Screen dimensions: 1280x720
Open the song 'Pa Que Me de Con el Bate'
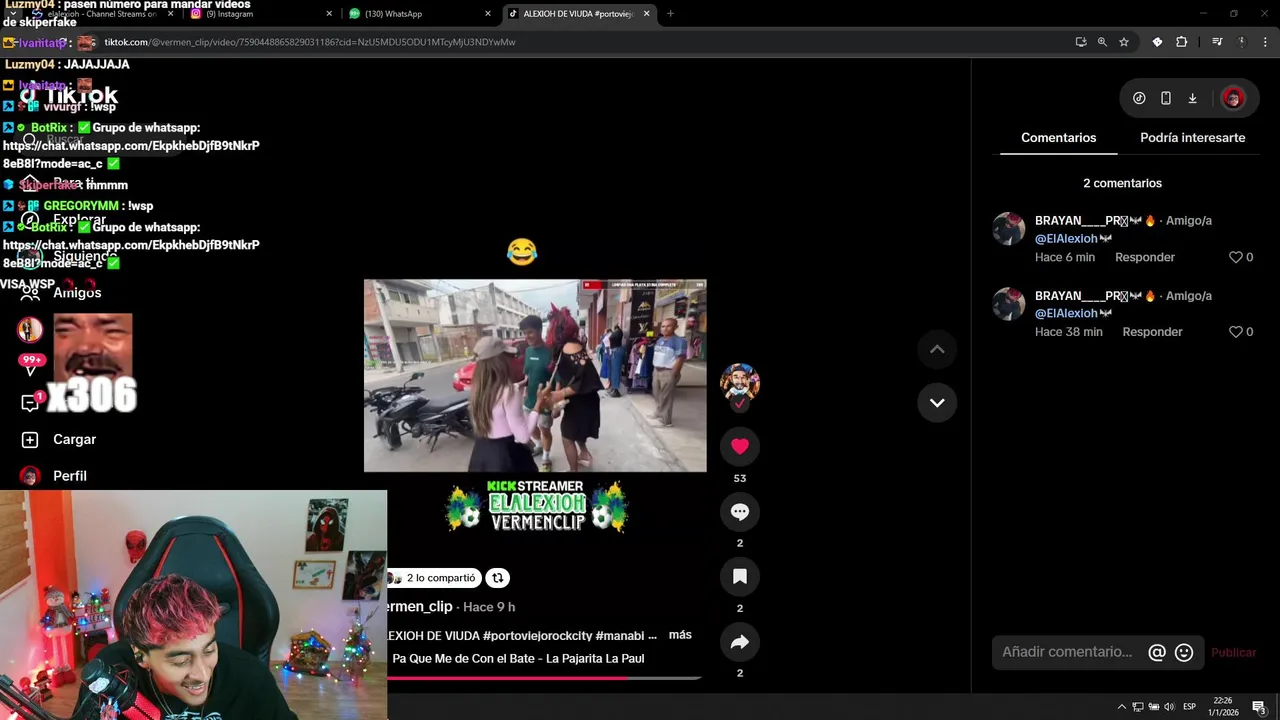click(x=518, y=659)
